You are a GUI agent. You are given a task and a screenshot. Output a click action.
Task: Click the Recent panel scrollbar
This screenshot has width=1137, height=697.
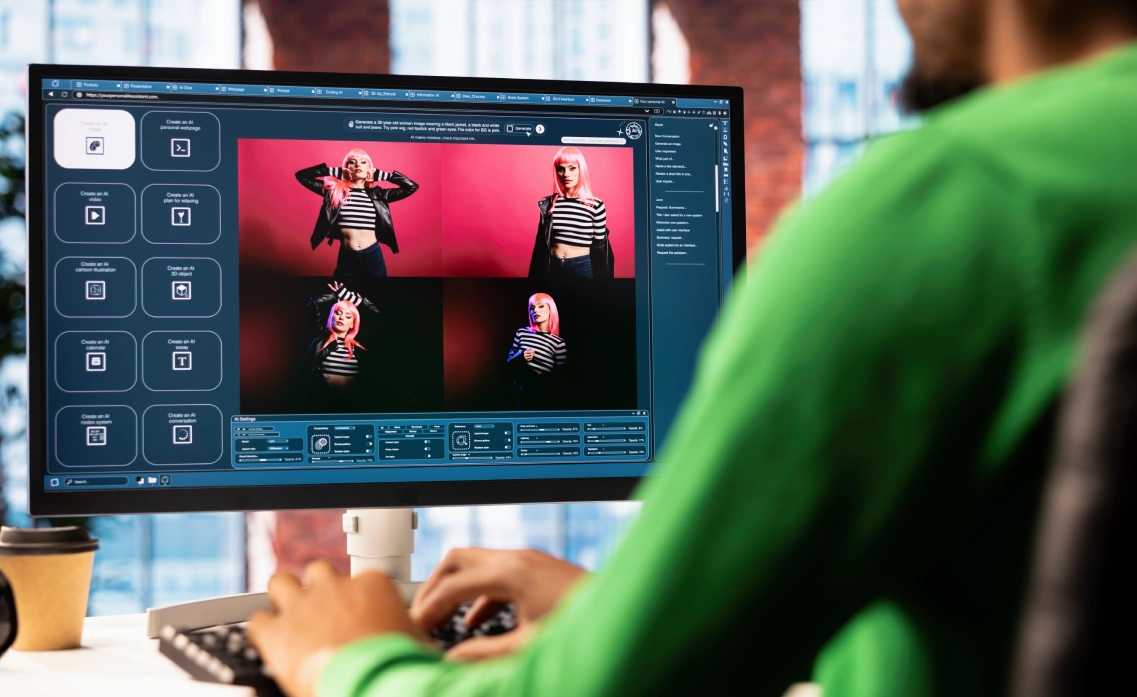click(717, 189)
